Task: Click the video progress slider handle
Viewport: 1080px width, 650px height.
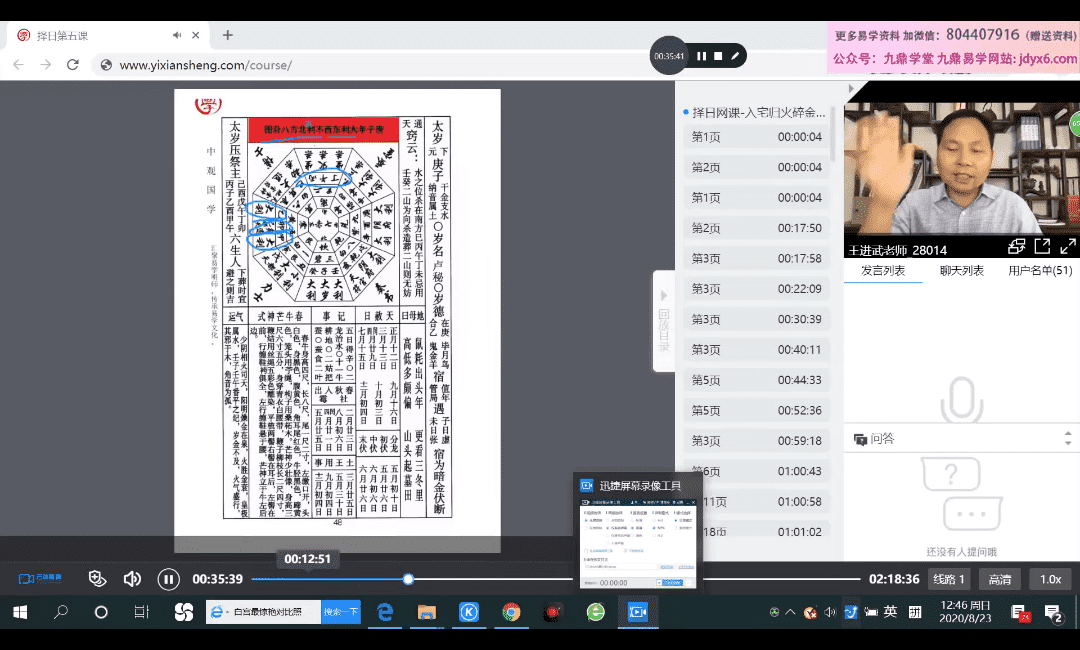Action: coord(408,579)
